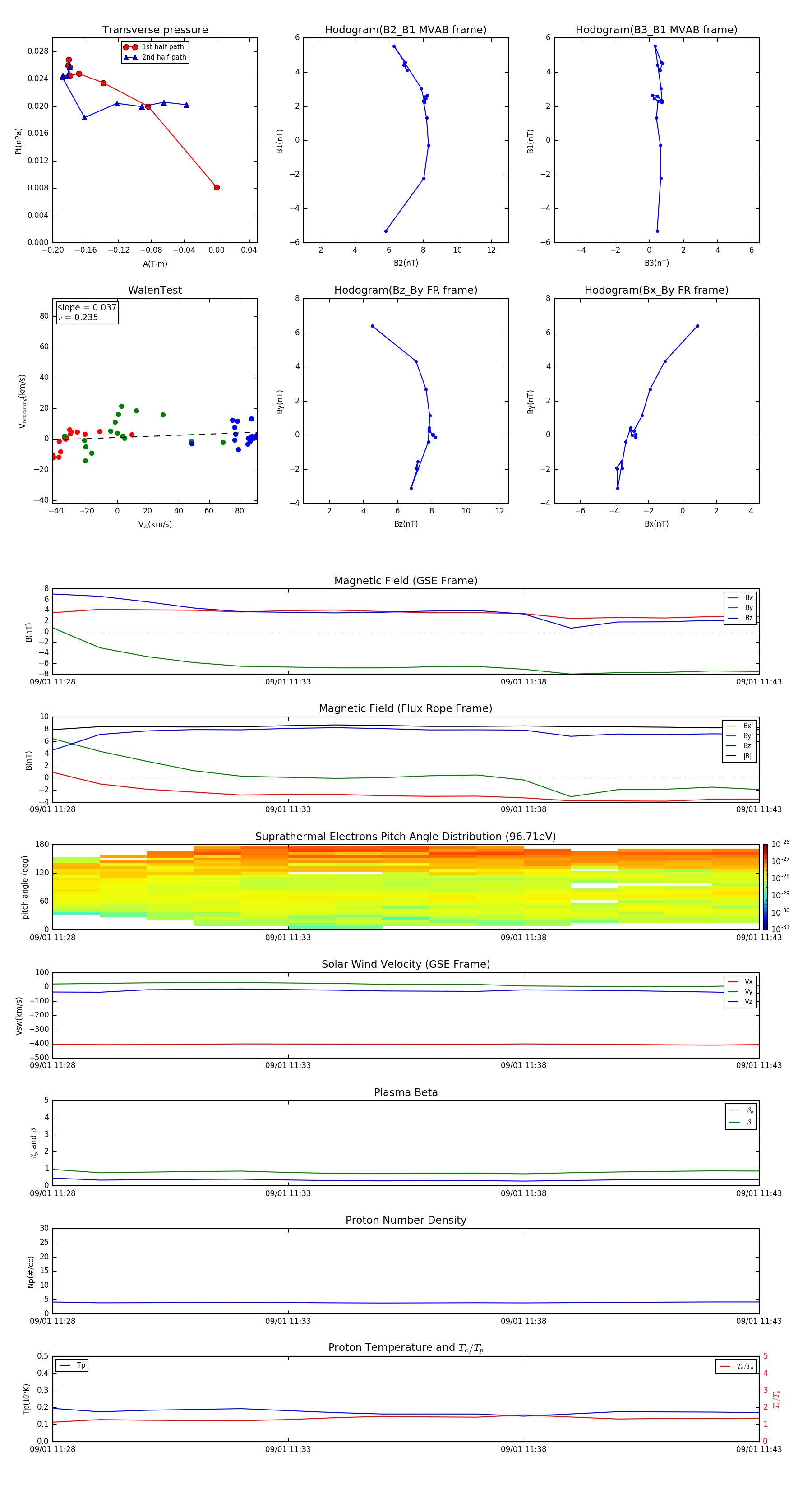
Task: Select the By' legend entry in Flux Rope panel
Action: (740, 736)
